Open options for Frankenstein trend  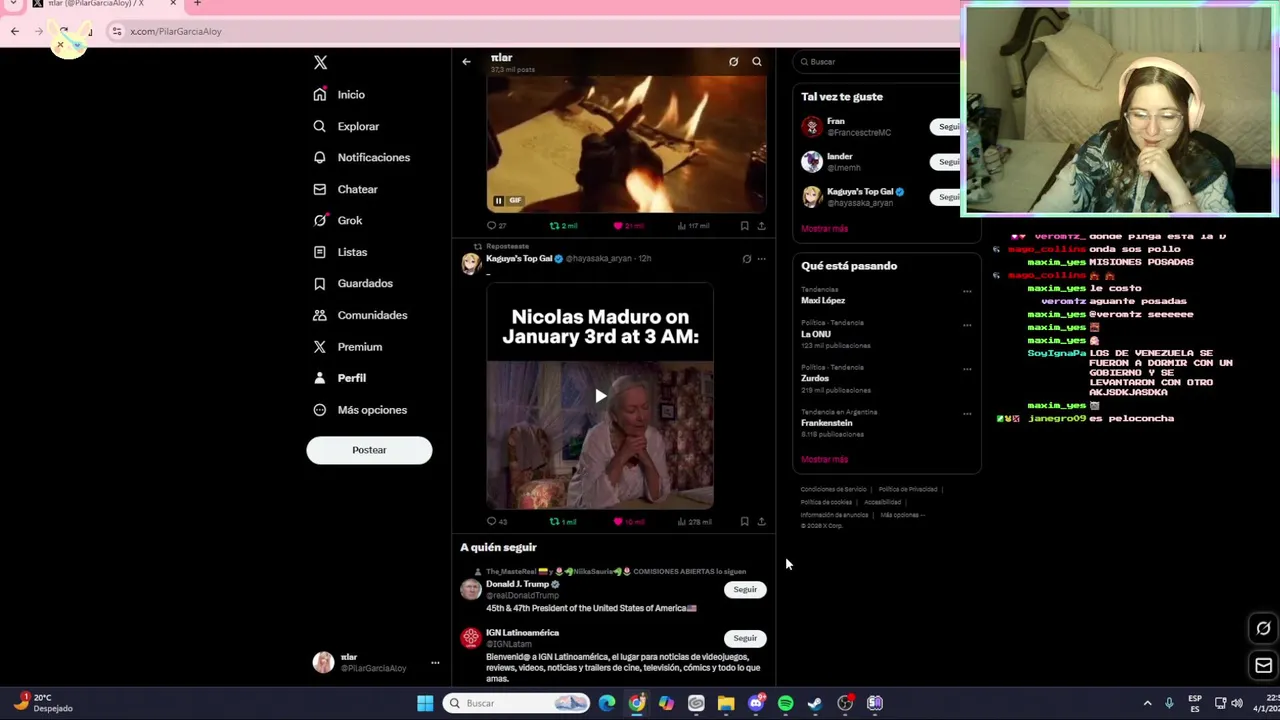pyautogui.click(x=966, y=414)
